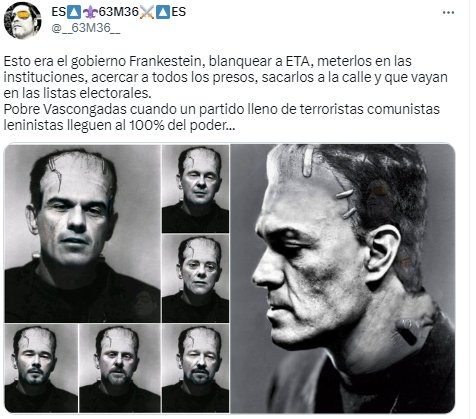The image size is (476, 419).
Task: Select the top-middle small portrait
Action: (x=195, y=188)
